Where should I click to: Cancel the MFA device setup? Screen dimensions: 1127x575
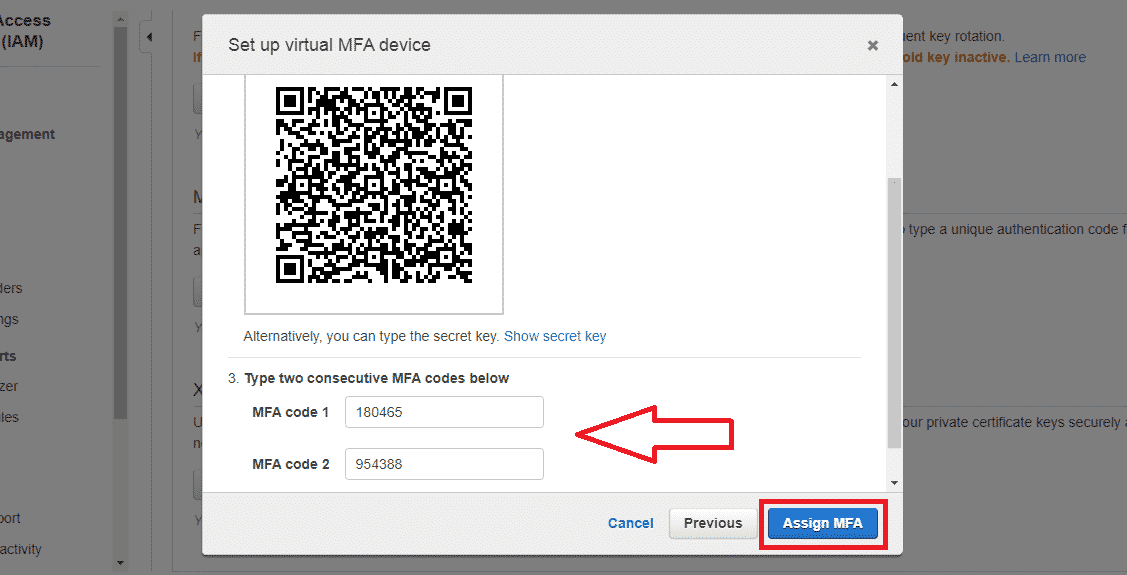[630, 523]
